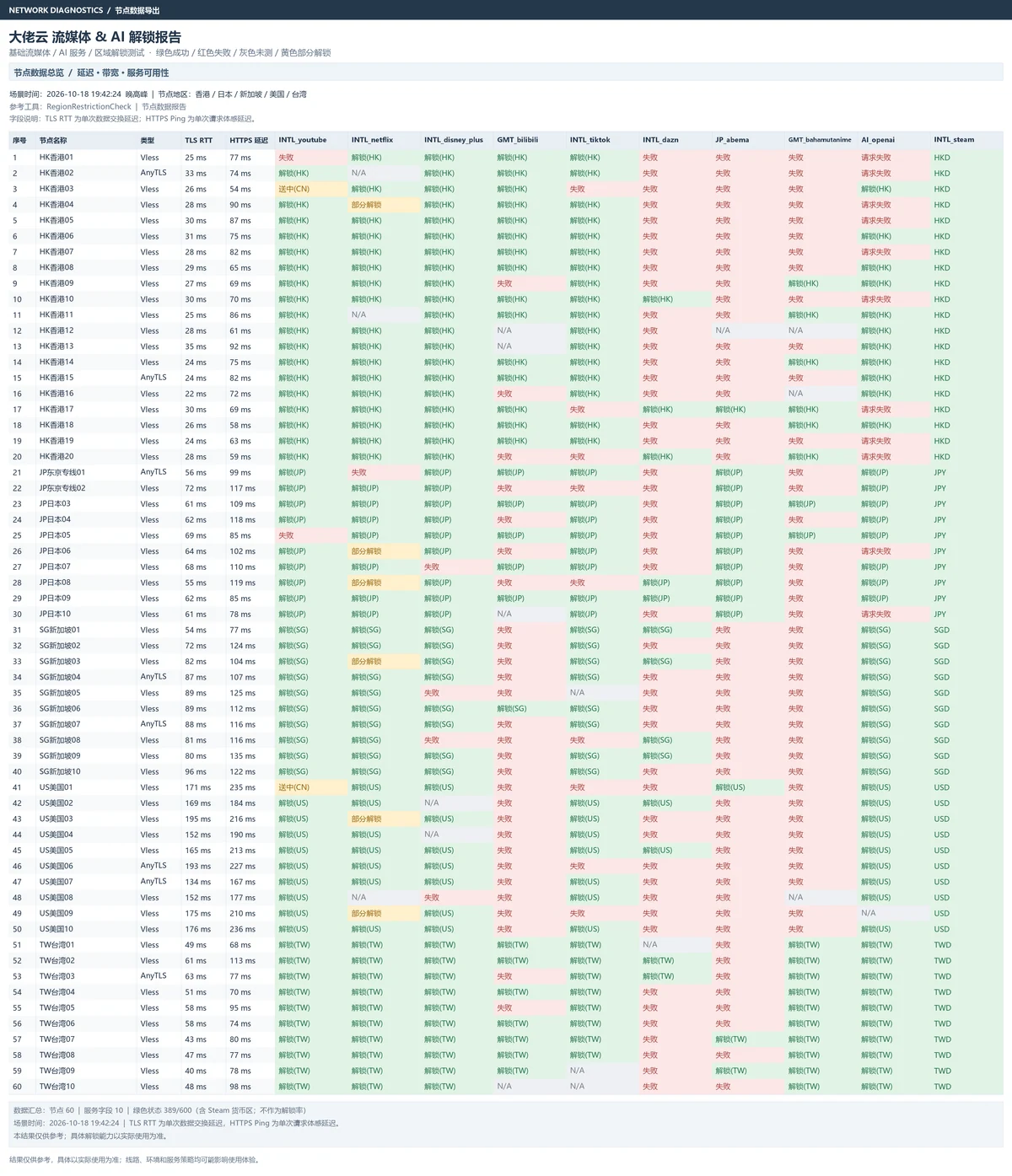Sort by the TLS RTT column header
The width and height of the screenshot is (1012, 1176).
pos(199,140)
